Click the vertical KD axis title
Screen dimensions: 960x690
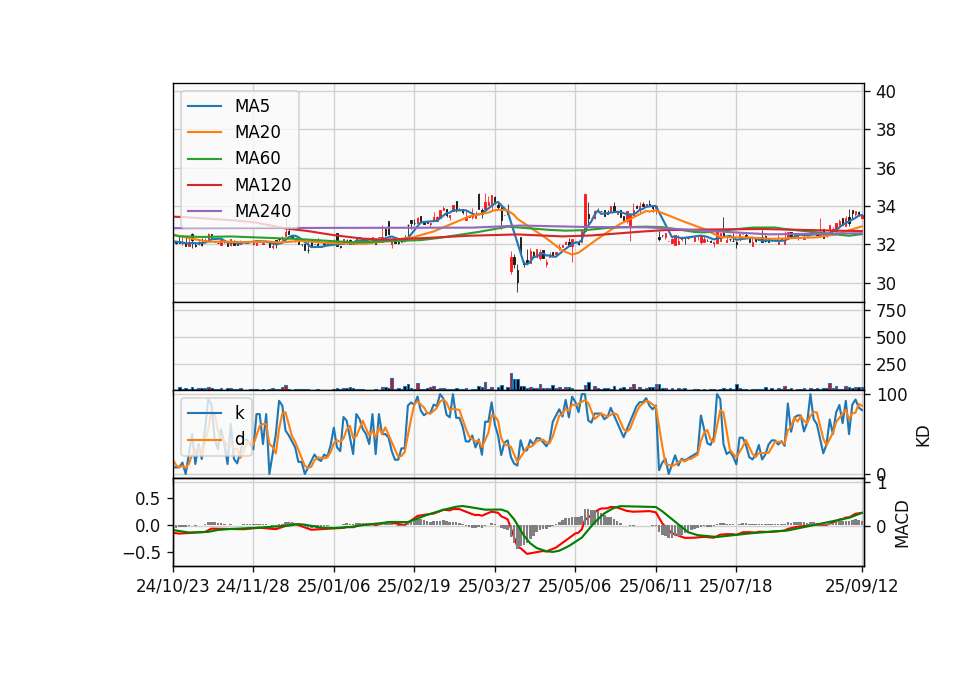(923, 436)
